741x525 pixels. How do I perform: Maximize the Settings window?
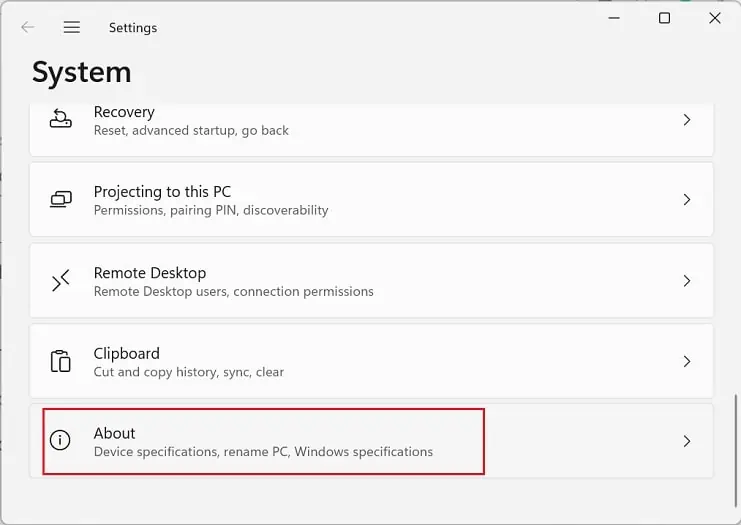pos(664,18)
